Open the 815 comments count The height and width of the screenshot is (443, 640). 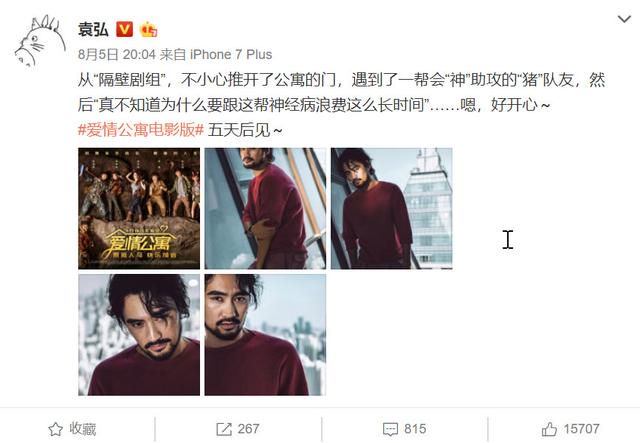pos(415,429)
